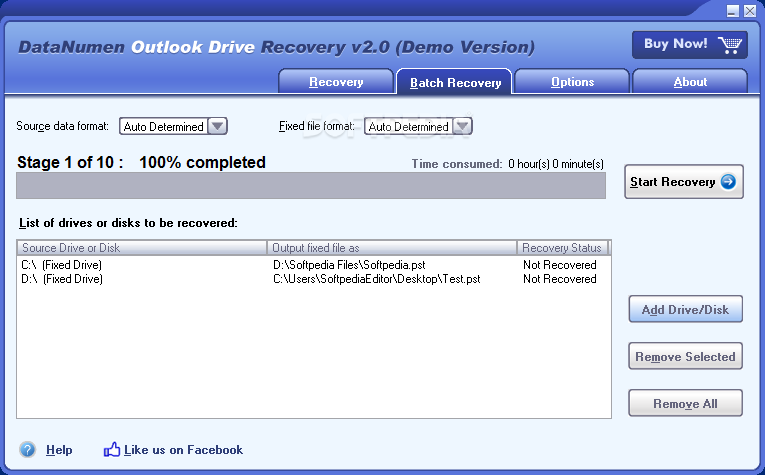Click the Start Recovery button

tap(684, 182)
